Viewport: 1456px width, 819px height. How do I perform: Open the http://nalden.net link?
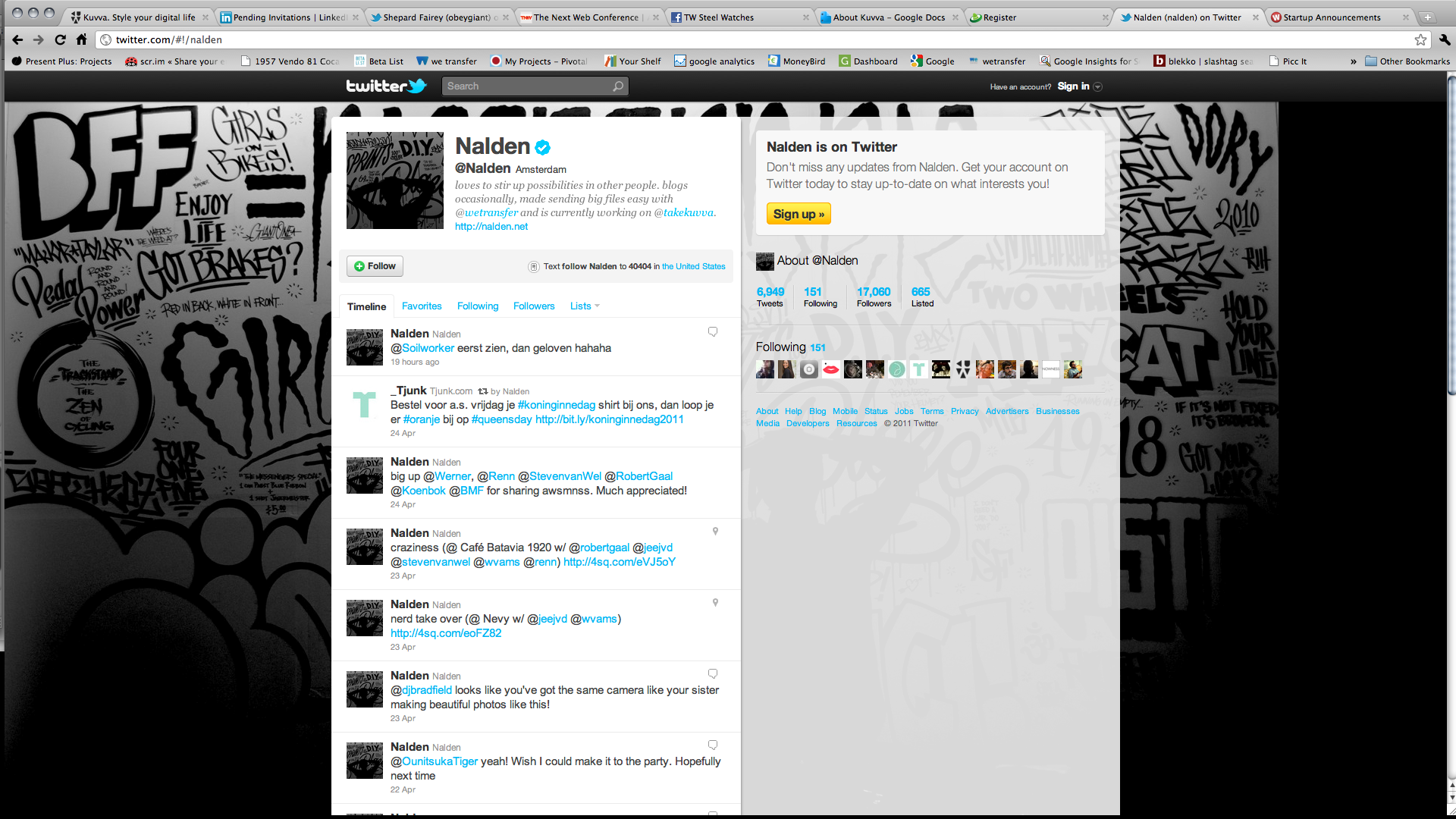491,227
